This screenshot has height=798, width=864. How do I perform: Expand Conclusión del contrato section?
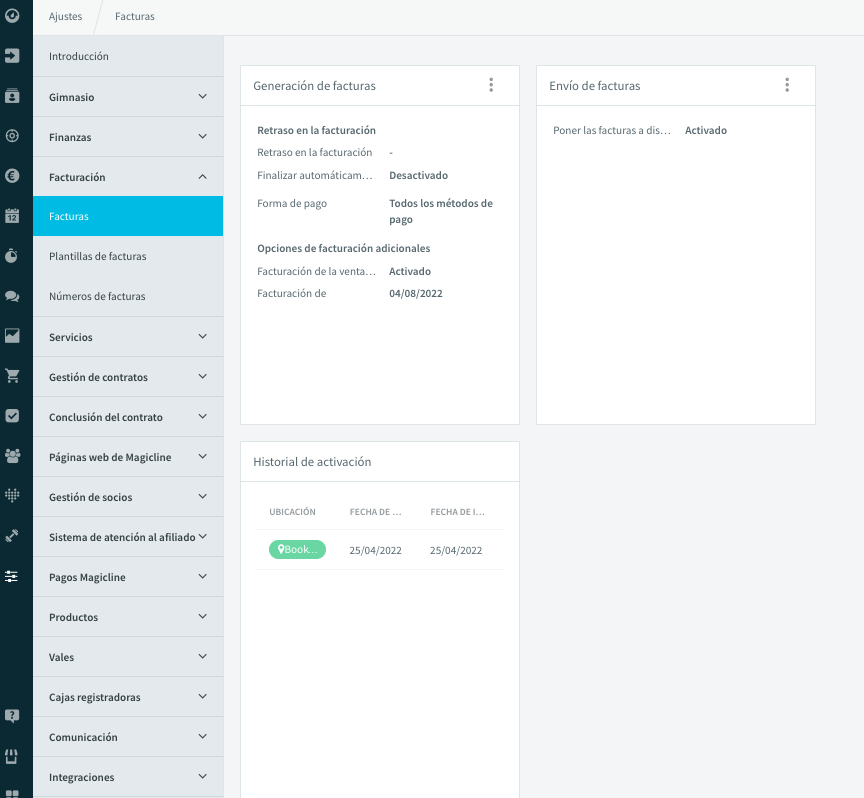click(x=128, y=417)
